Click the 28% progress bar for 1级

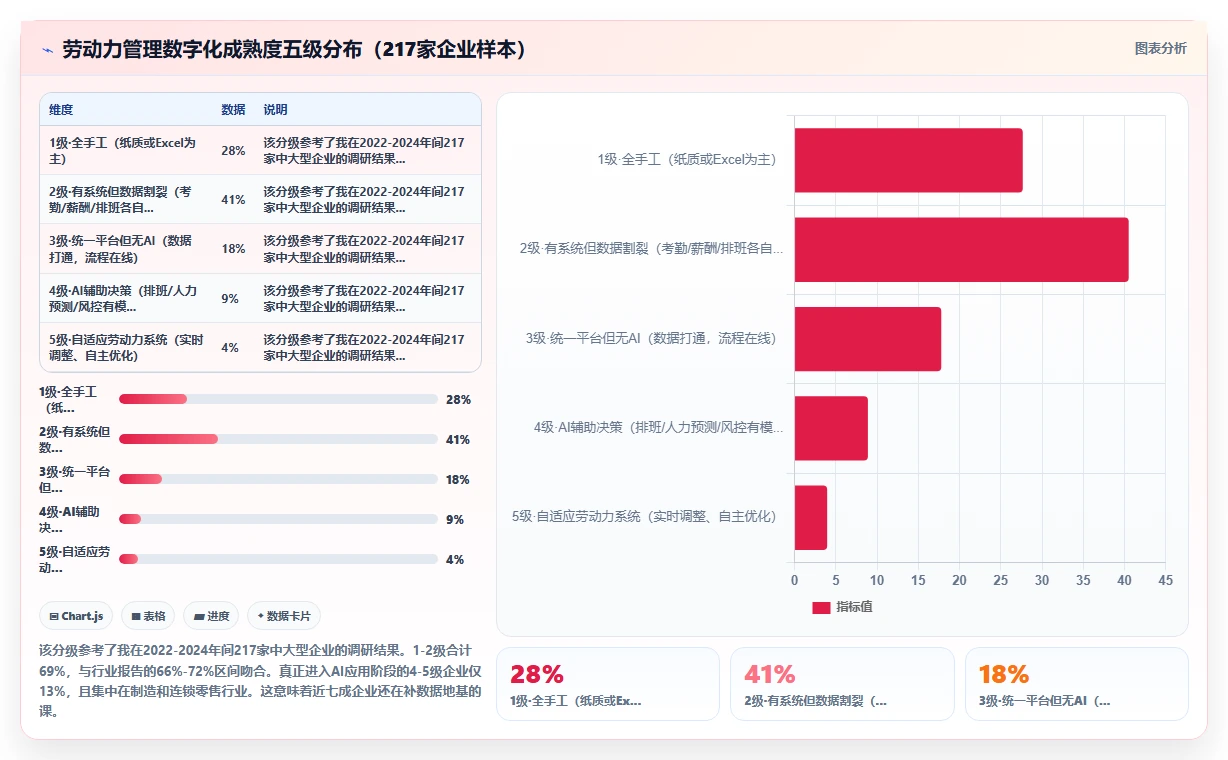(278, 399)
